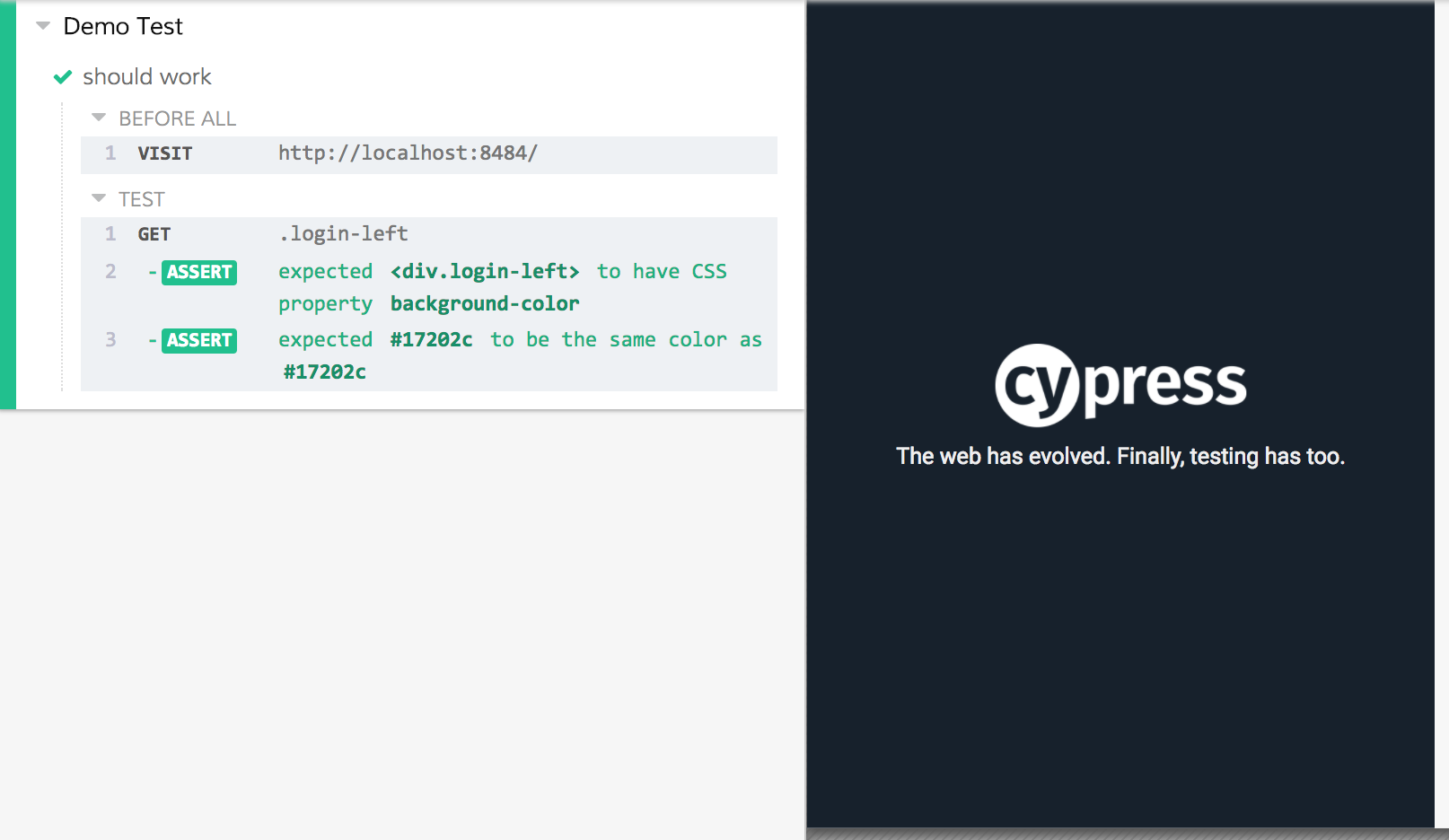
Task: Click the GET command label on line 1
Action: pos(153,233)
